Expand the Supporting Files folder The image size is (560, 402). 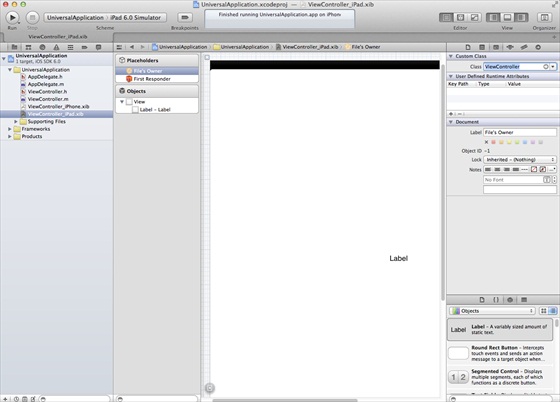click(16, 122)
